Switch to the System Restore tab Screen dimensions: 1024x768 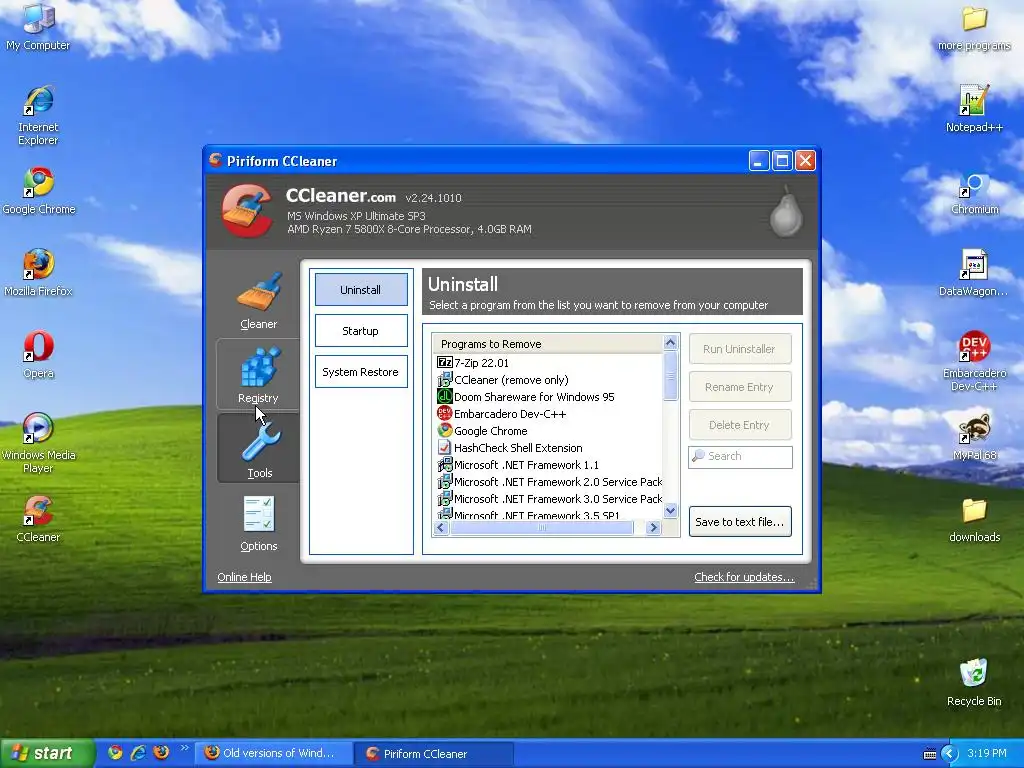click(360, 372)
